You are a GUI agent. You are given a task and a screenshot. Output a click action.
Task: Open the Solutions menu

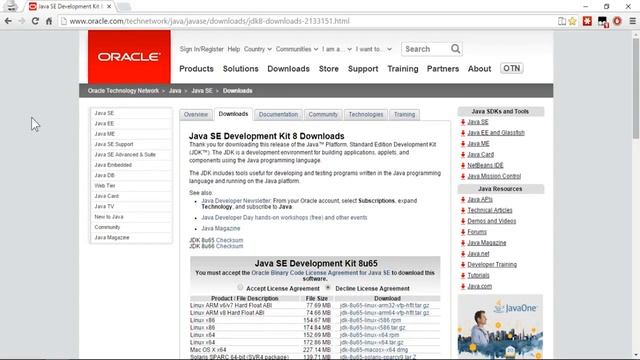(240, 69)
